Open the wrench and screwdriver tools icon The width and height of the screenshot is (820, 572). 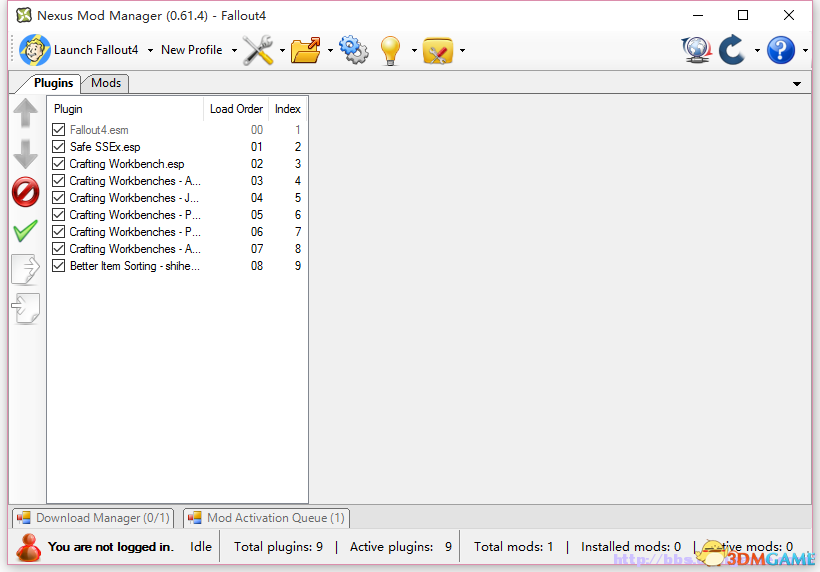pyautogui.click(x=258, y=50)
